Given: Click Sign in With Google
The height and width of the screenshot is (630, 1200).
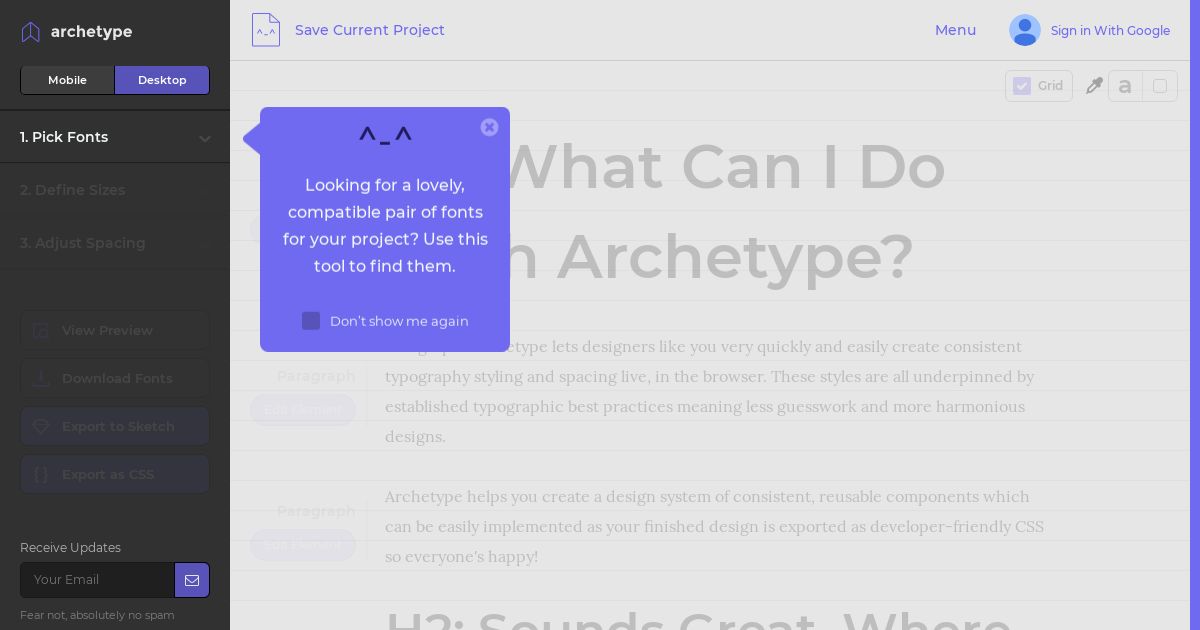Looking at the screenshot, I should (1110, 31).
